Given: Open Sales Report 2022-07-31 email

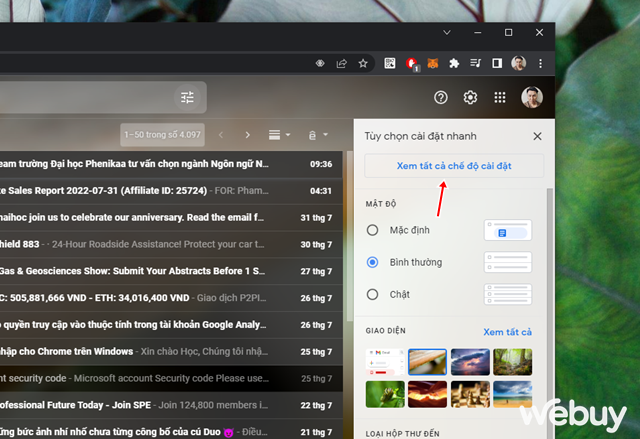Looking at the screenshot, I should pyautogui.click(x=171, y=191).
